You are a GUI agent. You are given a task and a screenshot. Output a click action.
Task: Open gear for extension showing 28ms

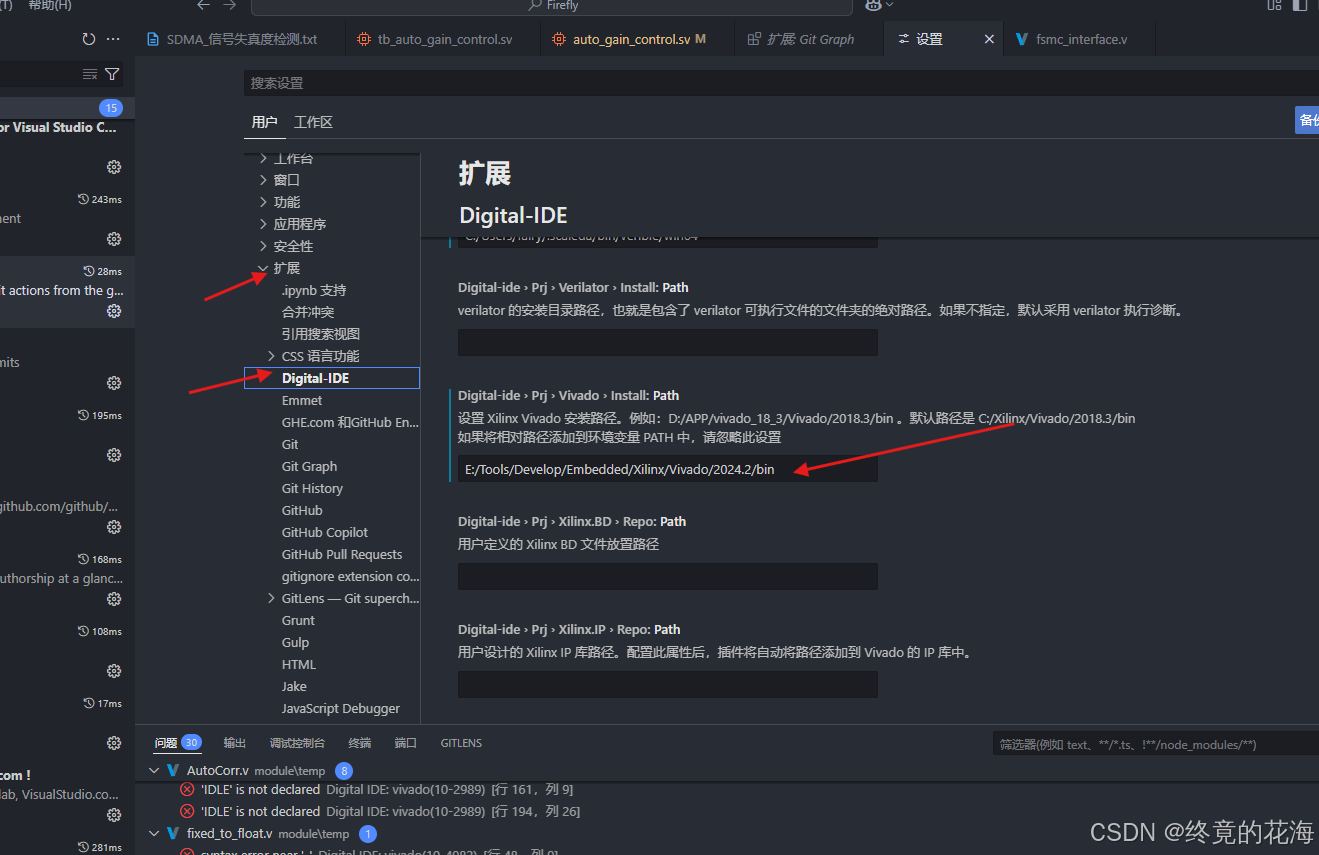[114, 311]
